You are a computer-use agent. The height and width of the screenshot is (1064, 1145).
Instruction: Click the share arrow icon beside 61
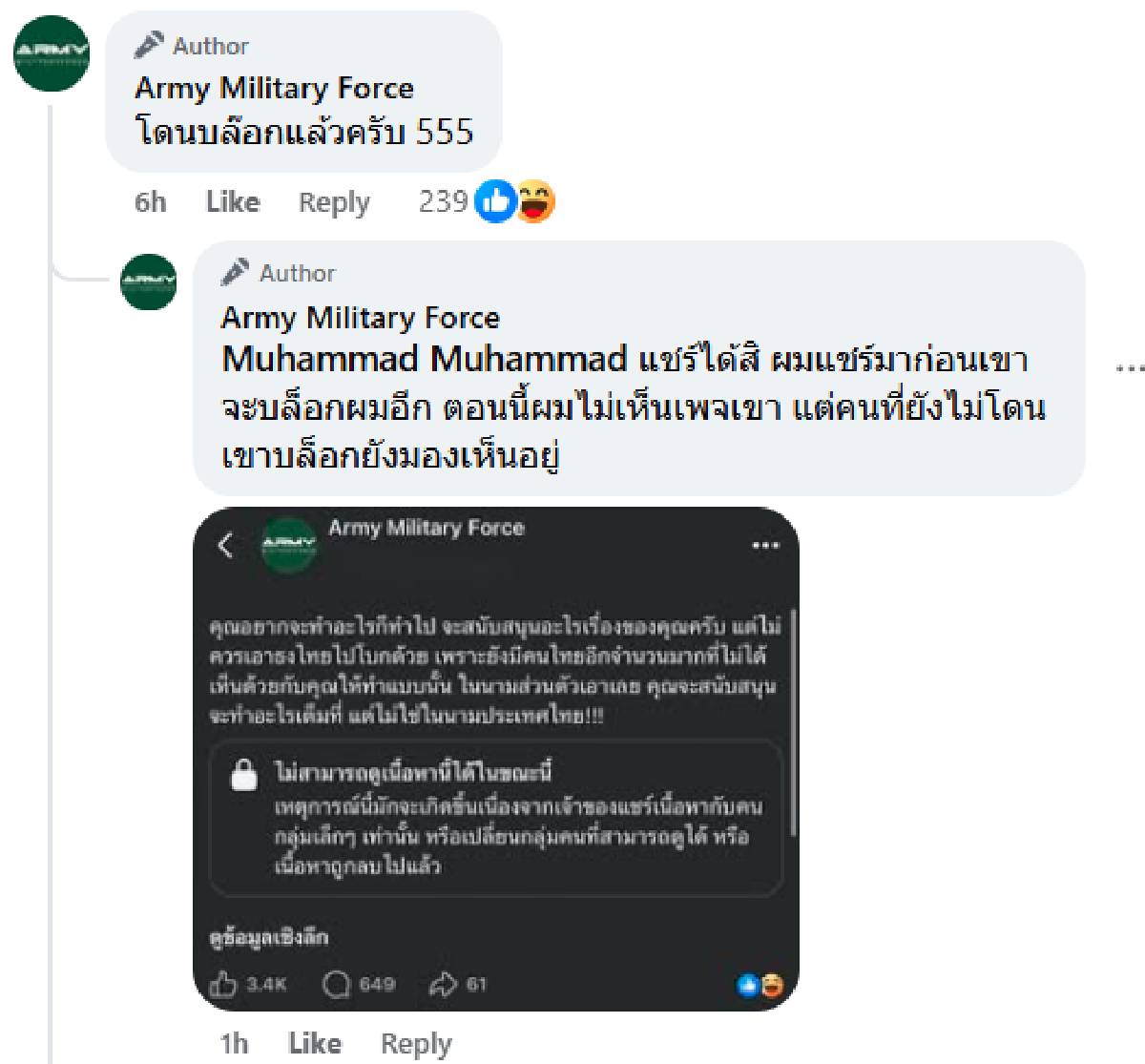[444, 984]
